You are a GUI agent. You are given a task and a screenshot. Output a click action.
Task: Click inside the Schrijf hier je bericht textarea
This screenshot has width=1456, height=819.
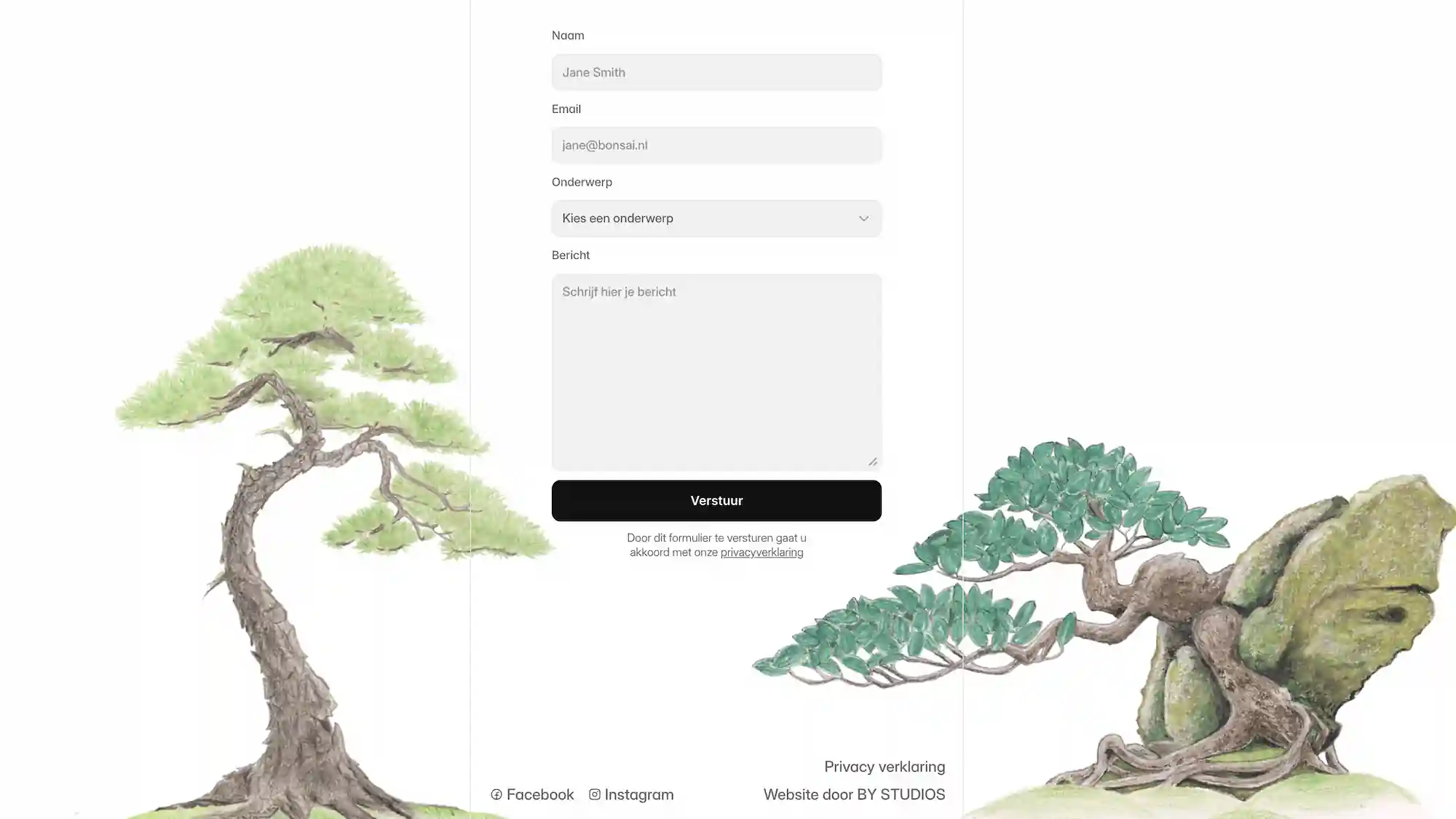coord(716,372)
